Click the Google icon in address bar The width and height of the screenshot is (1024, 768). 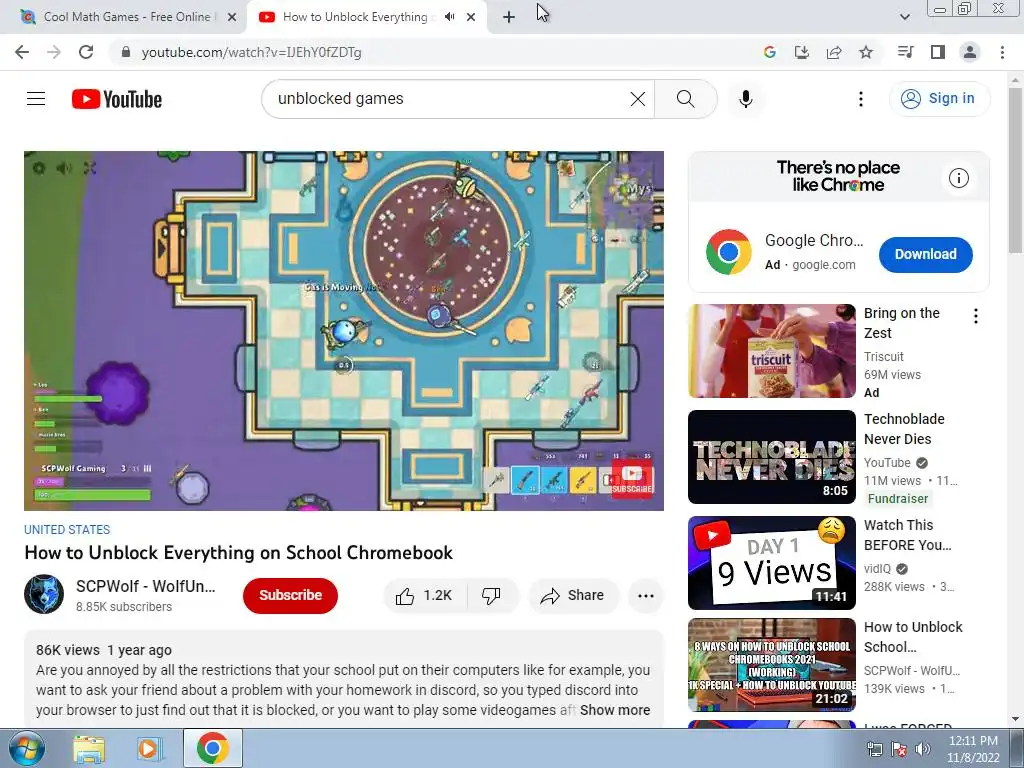pyautogui.click(x=769, y=52)
